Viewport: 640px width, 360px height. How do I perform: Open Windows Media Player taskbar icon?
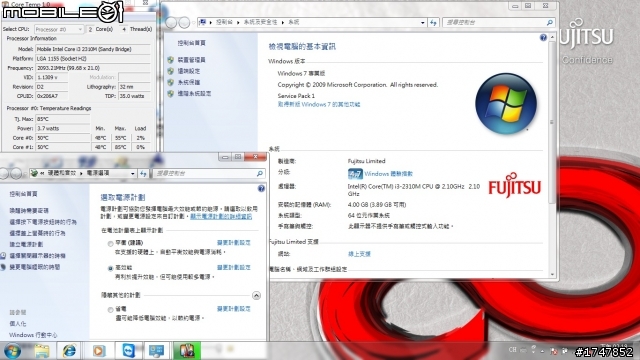[99, 351]
